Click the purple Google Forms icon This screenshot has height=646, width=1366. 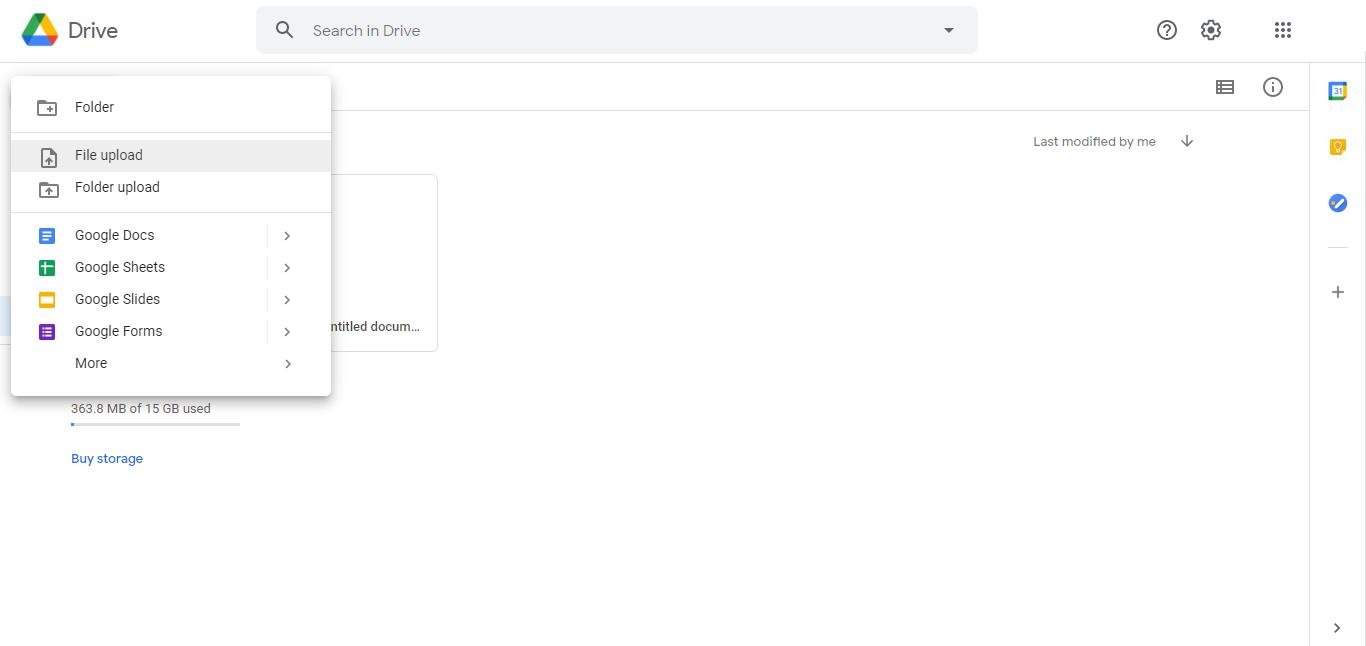coord(47,332)
